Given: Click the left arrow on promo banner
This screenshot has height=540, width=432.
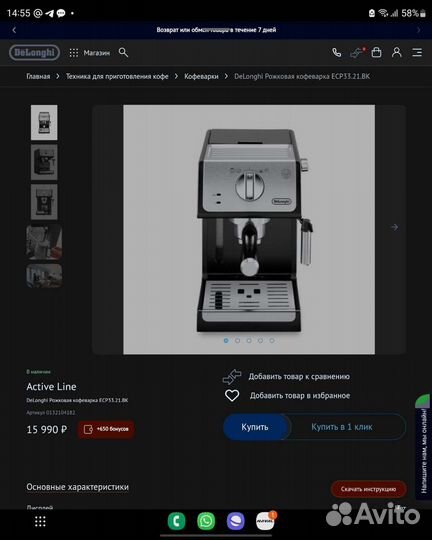Looking at the screenshot, I should pos(14,30).
